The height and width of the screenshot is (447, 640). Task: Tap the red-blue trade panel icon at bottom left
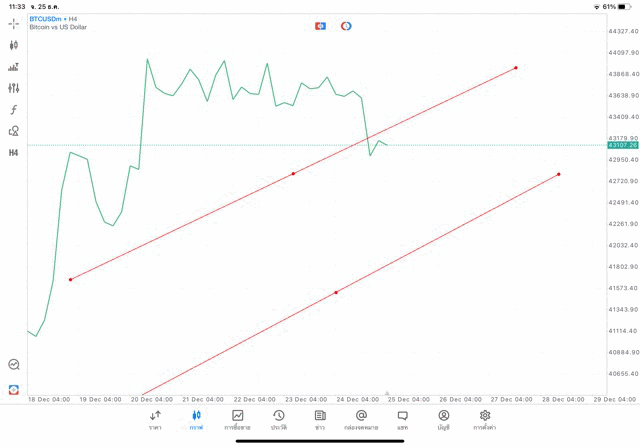(x=14, y=389)
